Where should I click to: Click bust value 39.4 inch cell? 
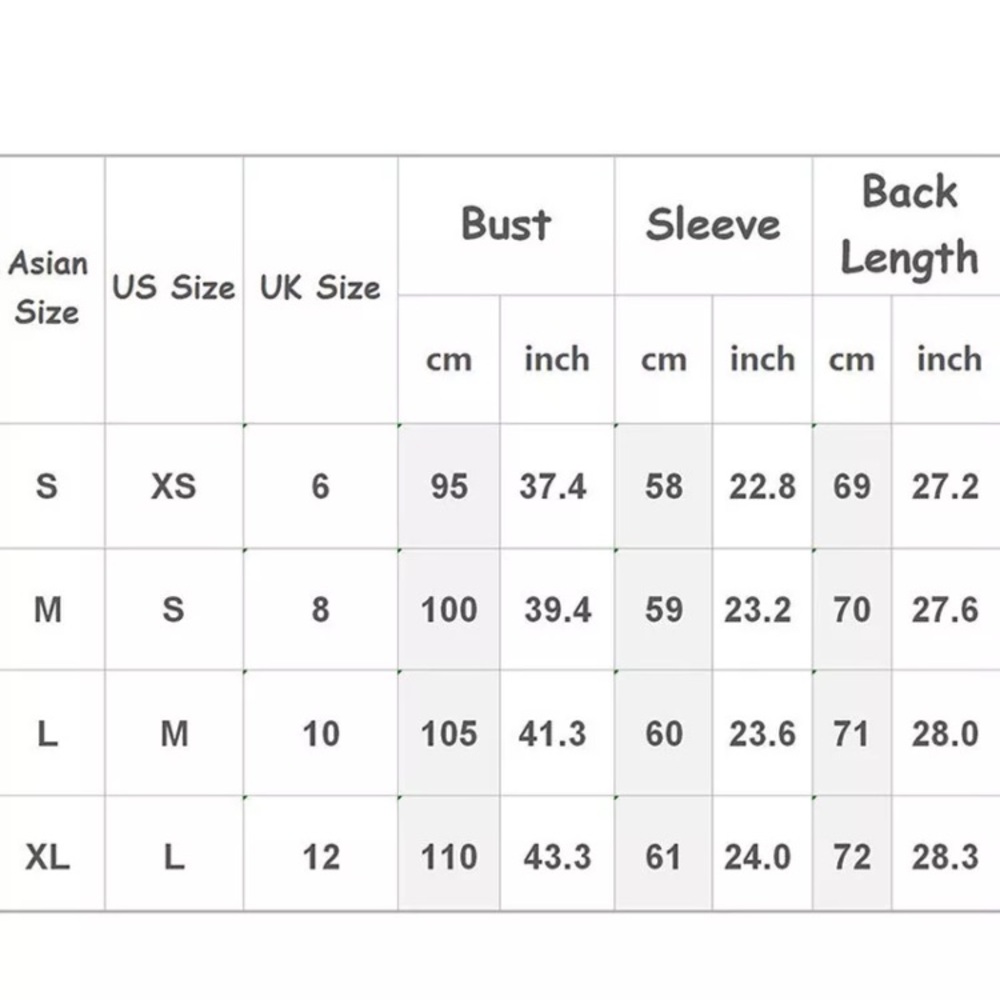click(557, 609)
